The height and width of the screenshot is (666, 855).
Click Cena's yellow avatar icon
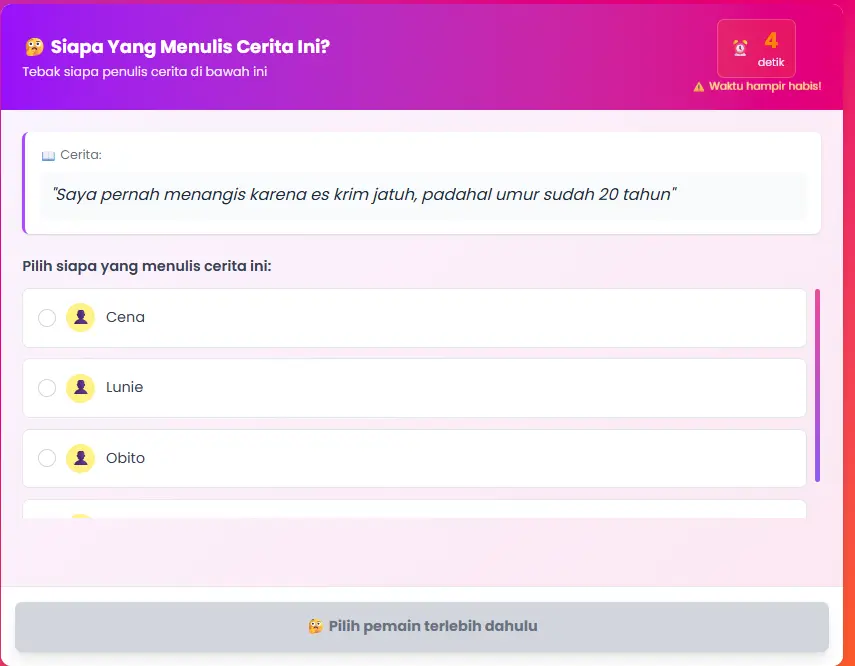point(80,317)
